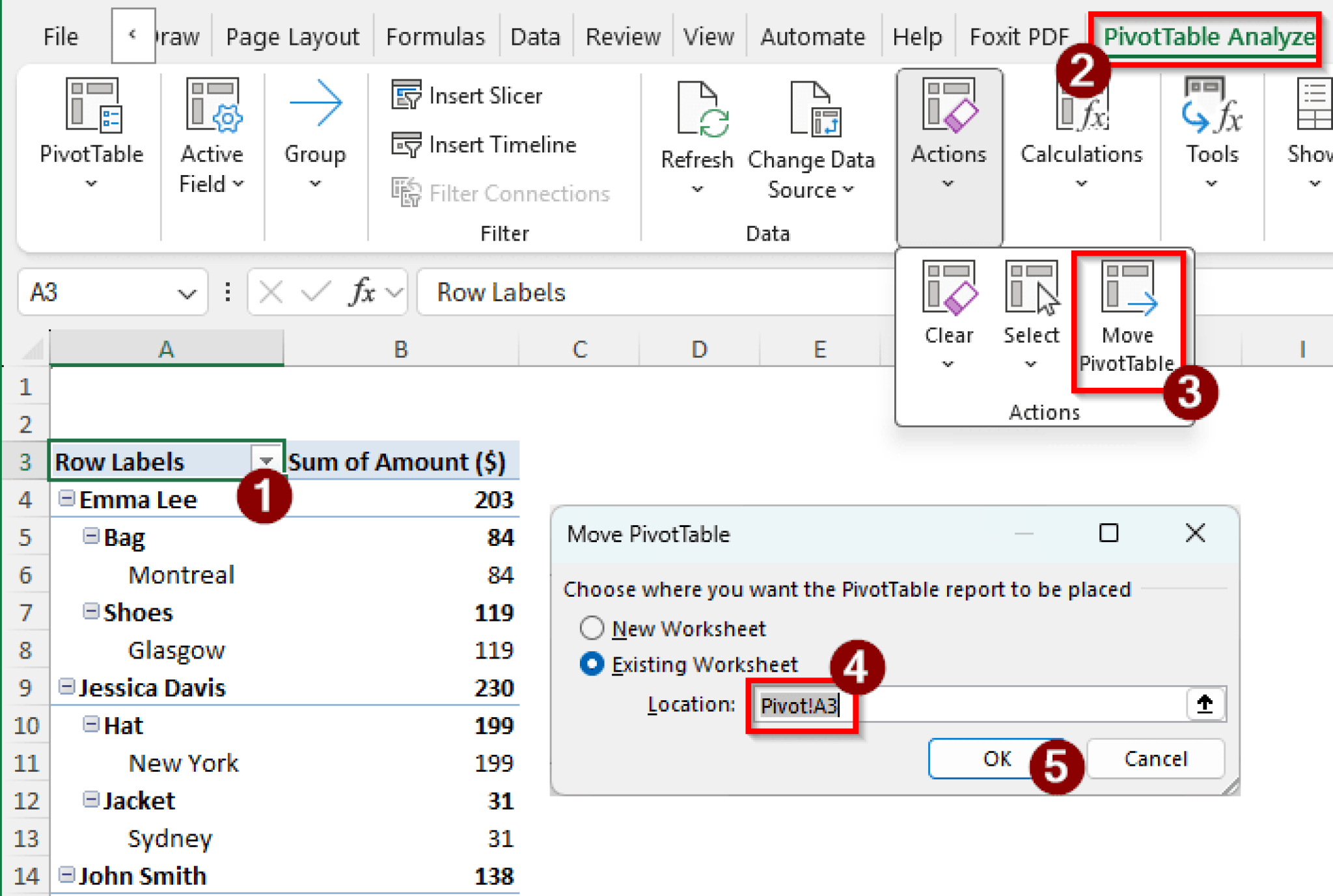1333x896 pixels.
Task: Select the Insert Slicer icon
Action: [407, 95]
